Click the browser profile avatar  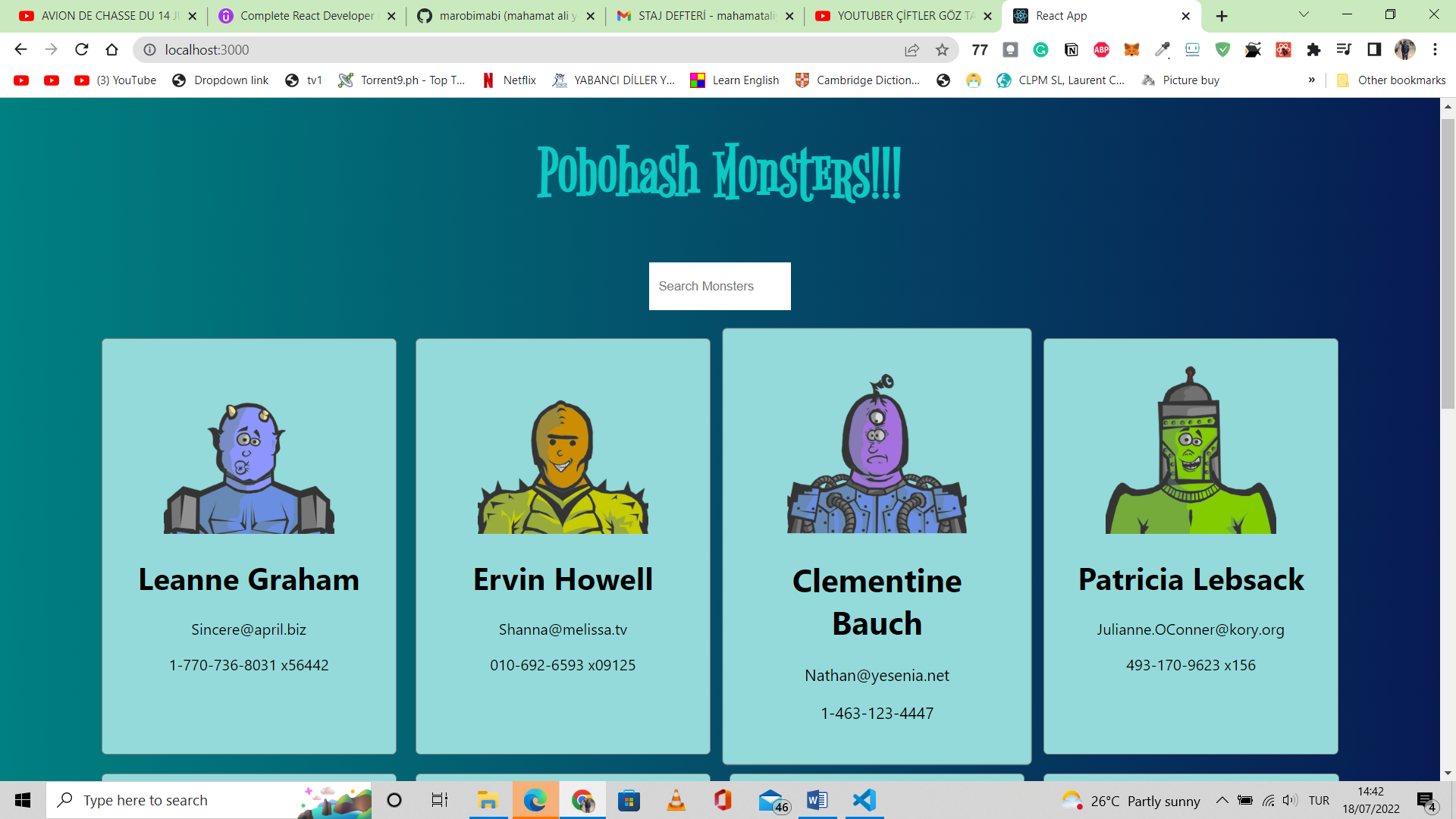coord(1405,50)
